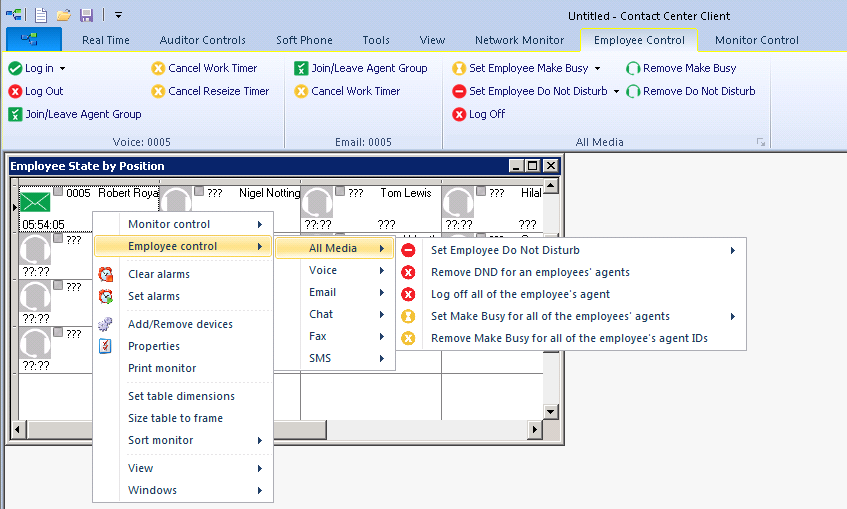Screen dimensions: 847x509
Task: Click Add/Remove devices gear icon
Action: pyautogui.click(x=106, y=324)
